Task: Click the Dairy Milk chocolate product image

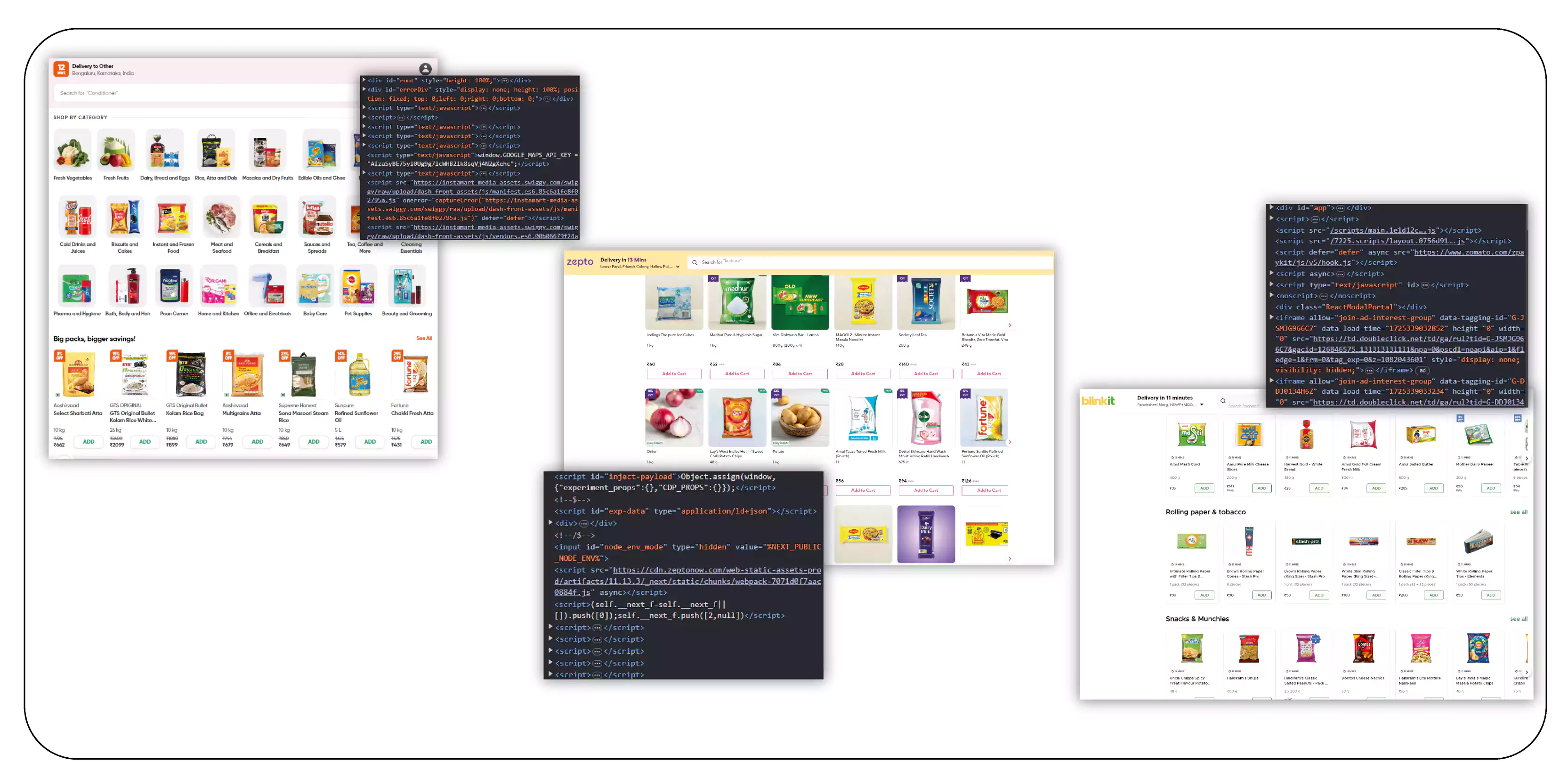Action: click(926, 534)
